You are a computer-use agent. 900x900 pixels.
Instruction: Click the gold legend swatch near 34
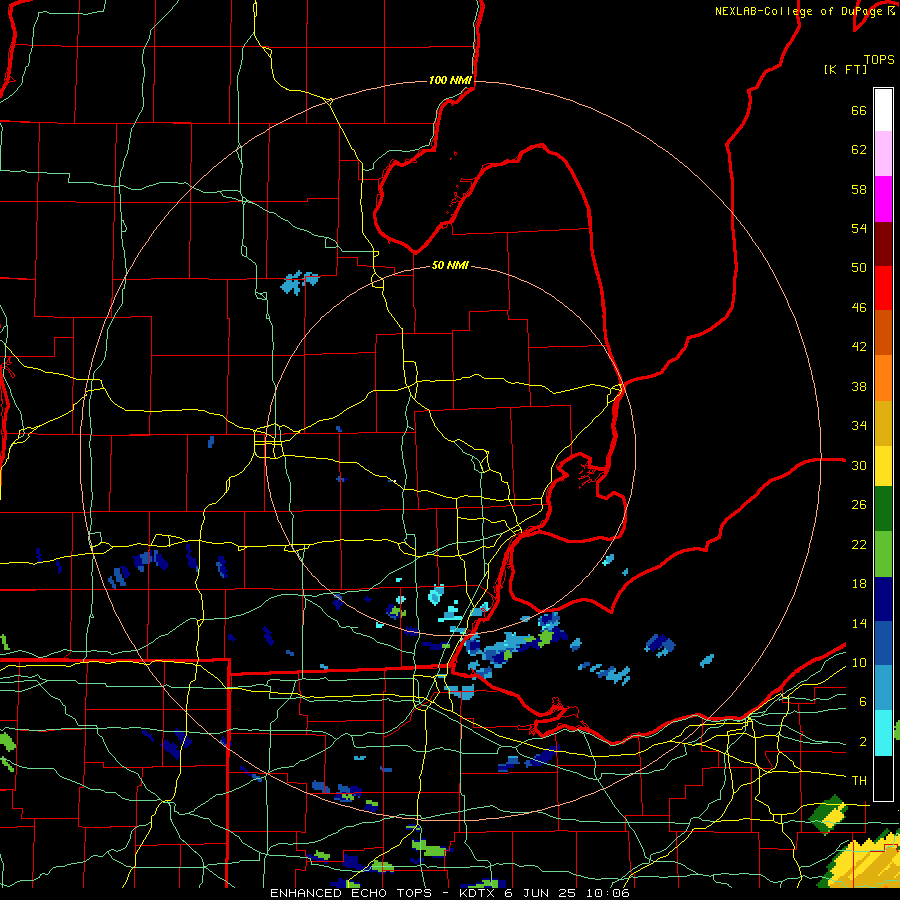[x=883, y=423]
